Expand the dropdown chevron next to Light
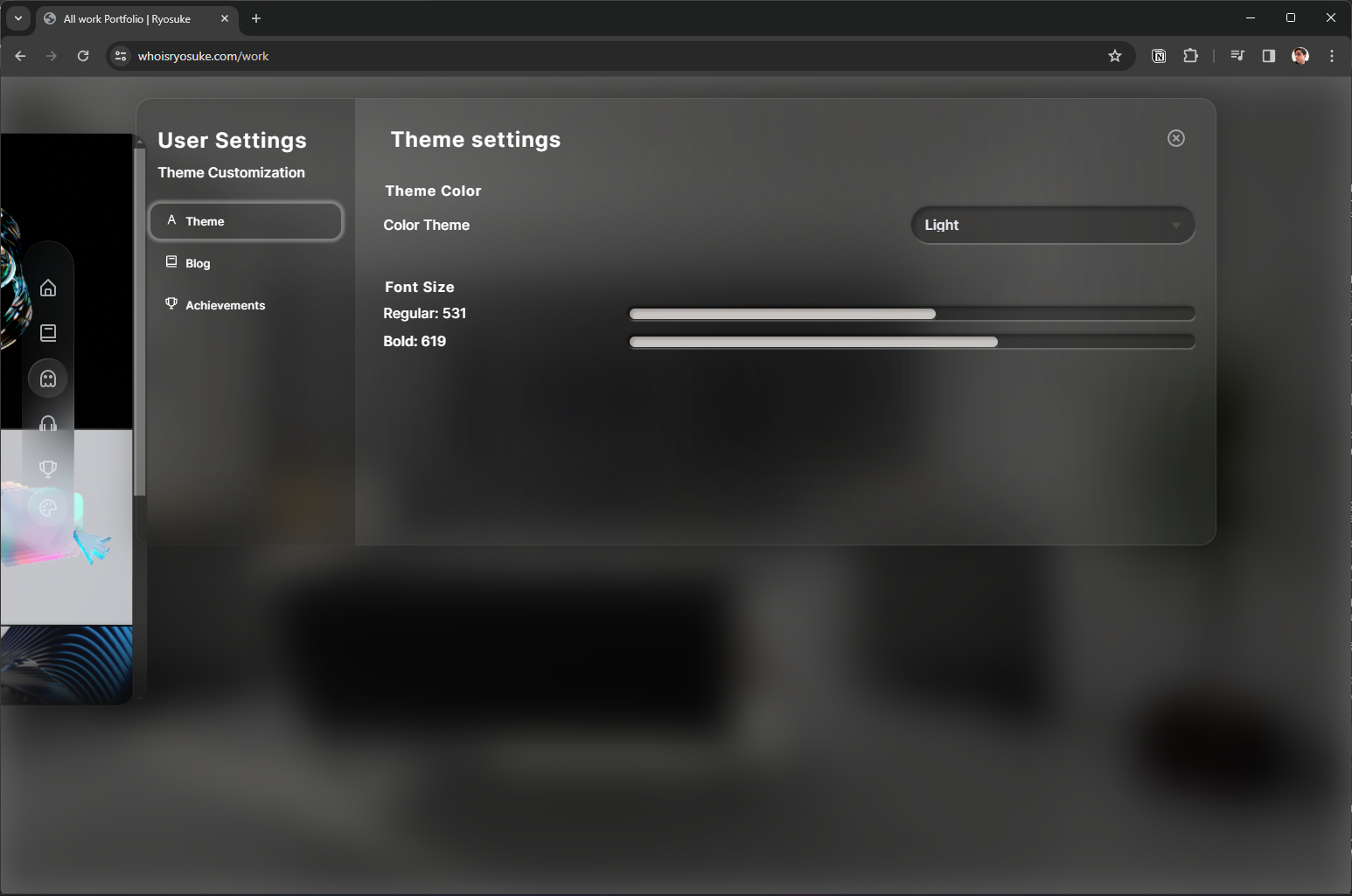Screen dimensions: 1352x896 coord(1176,225)
